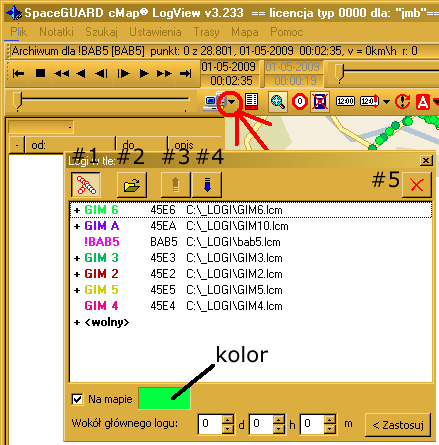Open the Mapa menu

point(245,32)
